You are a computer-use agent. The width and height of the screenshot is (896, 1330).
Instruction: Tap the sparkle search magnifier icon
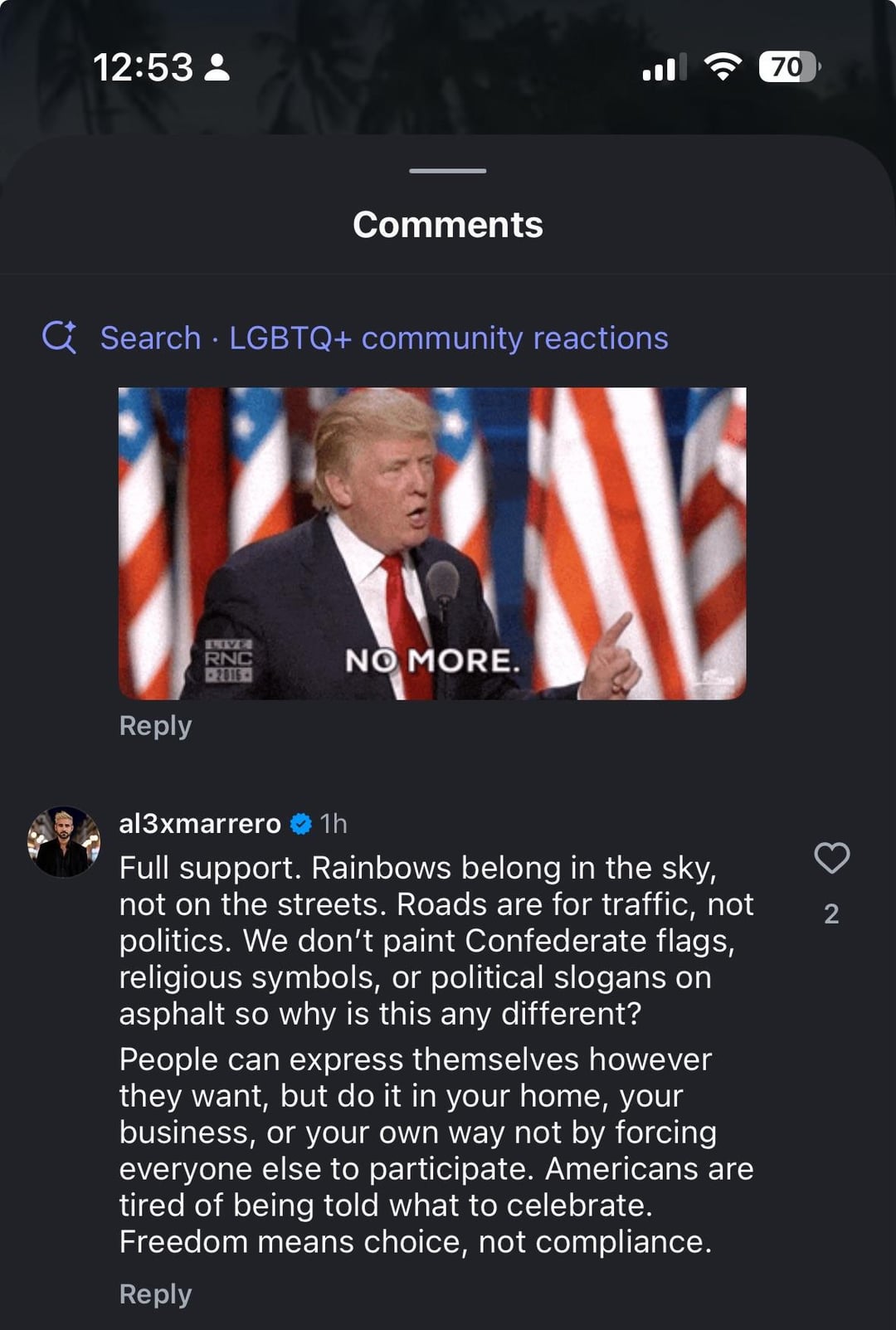(59, 338)
